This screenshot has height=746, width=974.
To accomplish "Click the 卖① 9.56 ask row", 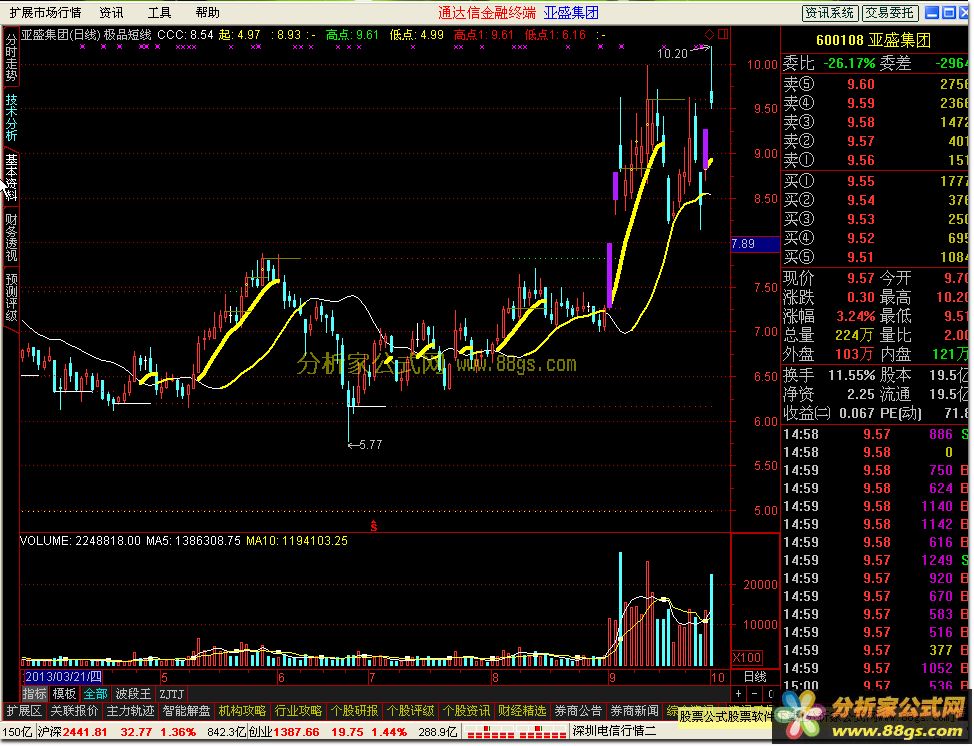I will click(875, 160).
